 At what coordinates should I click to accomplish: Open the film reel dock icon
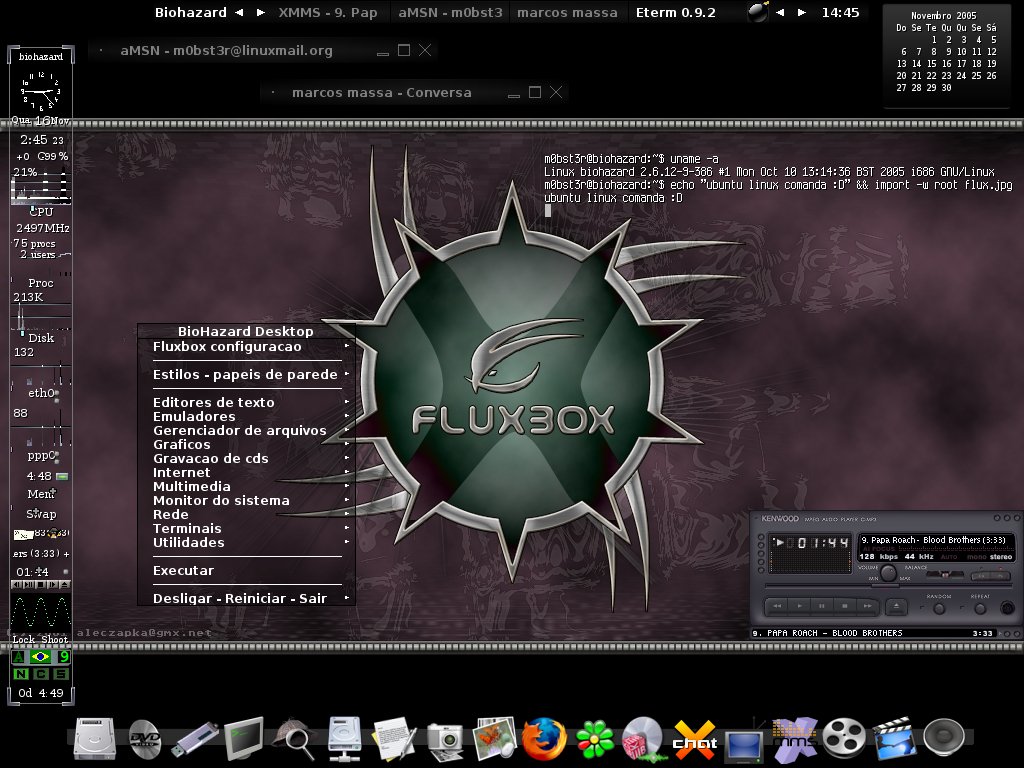844,739
